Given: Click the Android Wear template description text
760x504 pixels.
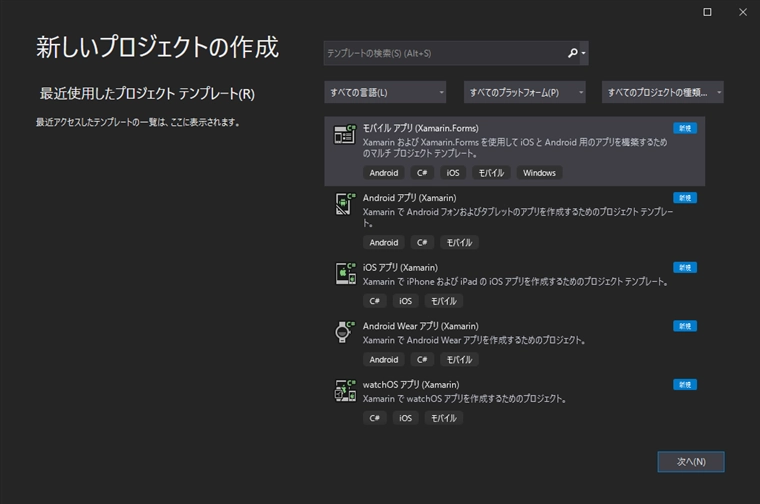Looking at the screenshot, I should [474, 340].
